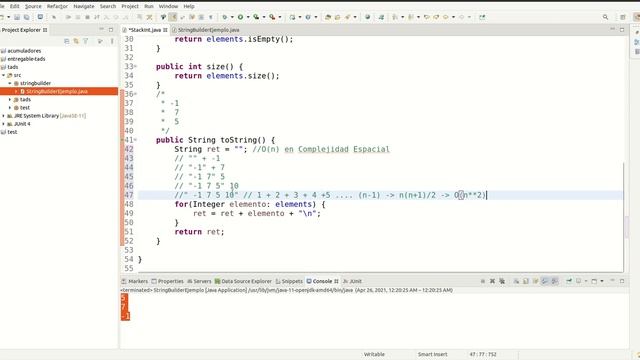
Task: Open a terminal from the toolbar icon
Action: [40, 17]
